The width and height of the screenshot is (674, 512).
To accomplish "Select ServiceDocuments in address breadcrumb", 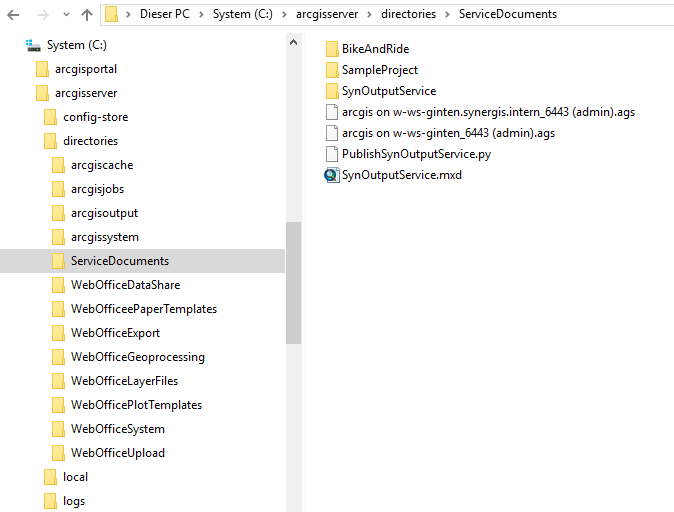I will 508,14.
